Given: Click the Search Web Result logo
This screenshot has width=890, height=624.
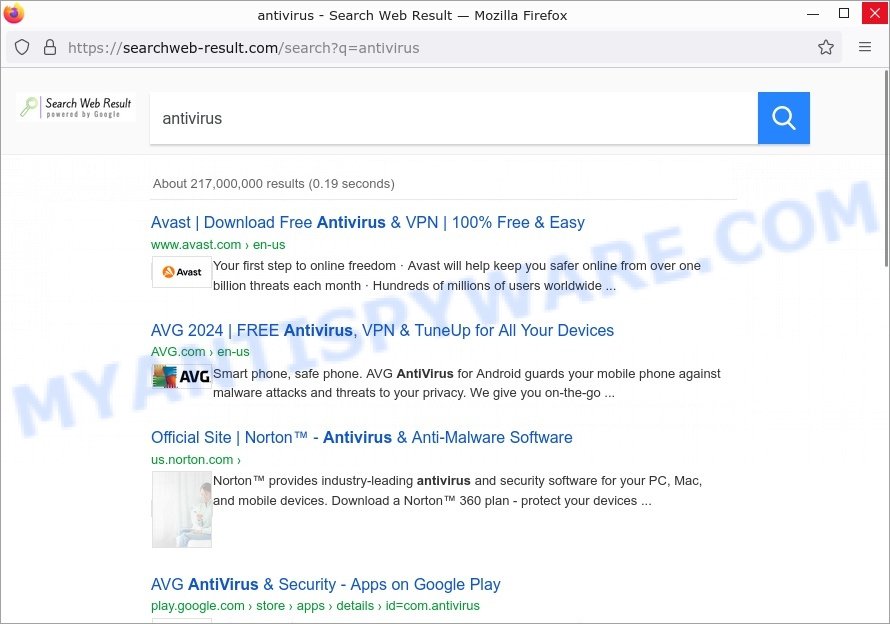Looking at the screenshot, I should (76, 107).
